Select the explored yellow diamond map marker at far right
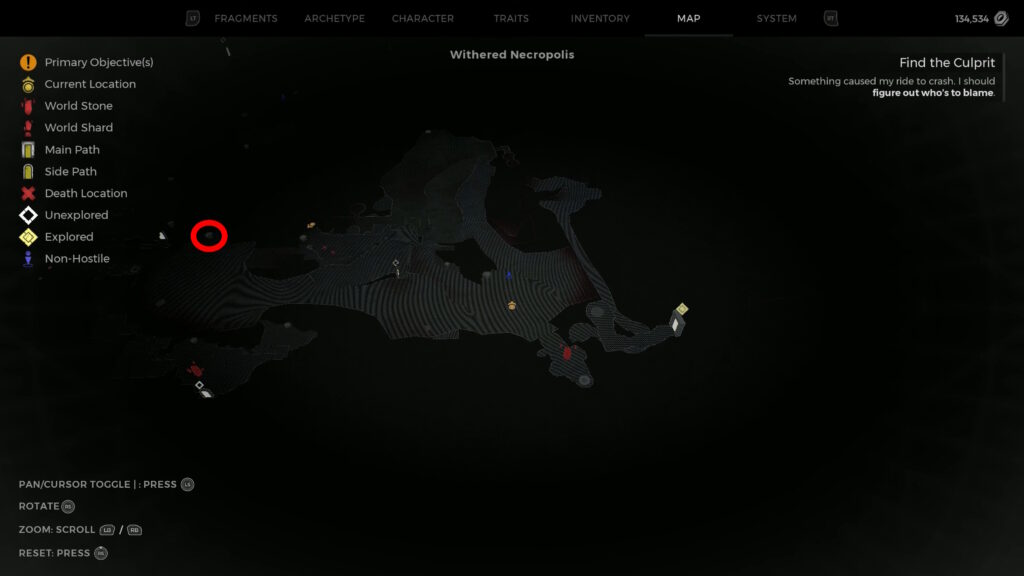This screenshot has height=576, width=1024. [x=682, y=308]
